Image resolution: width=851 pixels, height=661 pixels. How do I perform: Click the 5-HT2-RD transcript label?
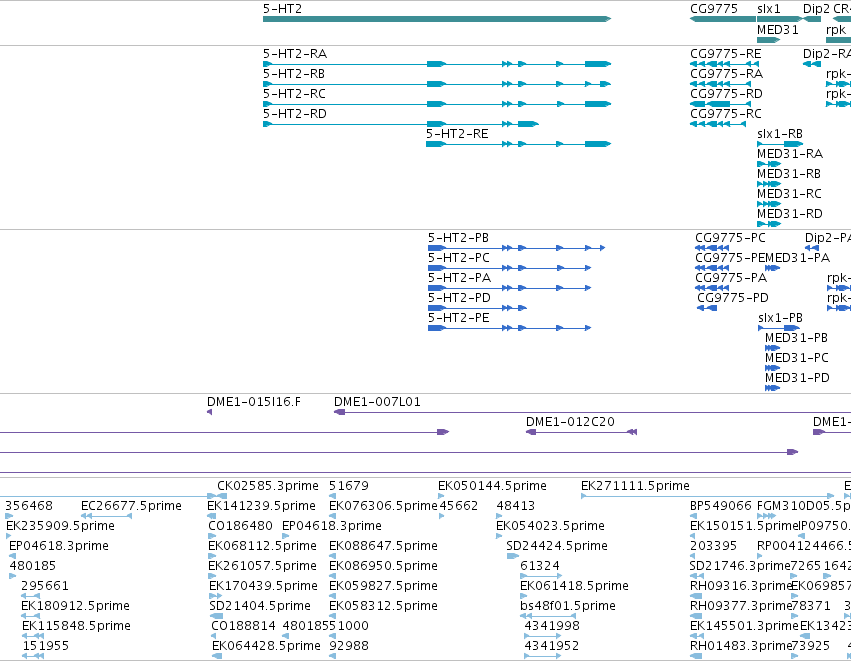(x=295, y=114)
